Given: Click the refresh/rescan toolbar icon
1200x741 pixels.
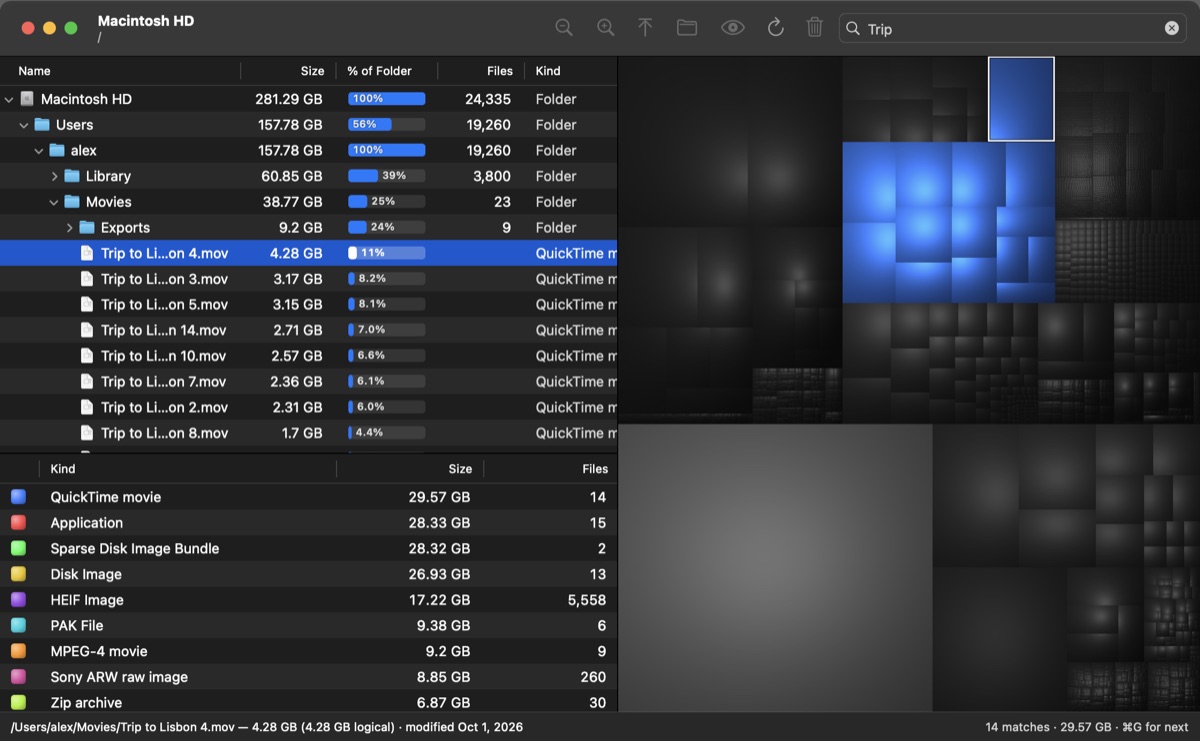Looking at the screenshot, I should [775, 28].
